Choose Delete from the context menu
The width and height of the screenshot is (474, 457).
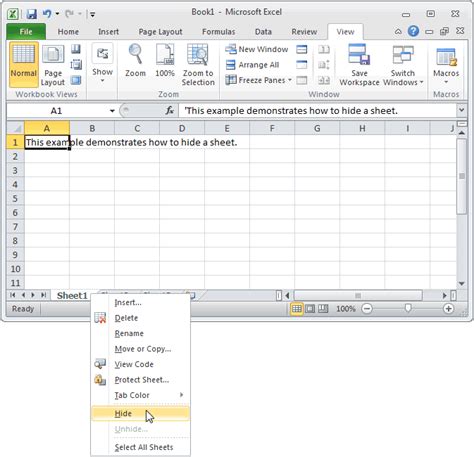point(140,318)
